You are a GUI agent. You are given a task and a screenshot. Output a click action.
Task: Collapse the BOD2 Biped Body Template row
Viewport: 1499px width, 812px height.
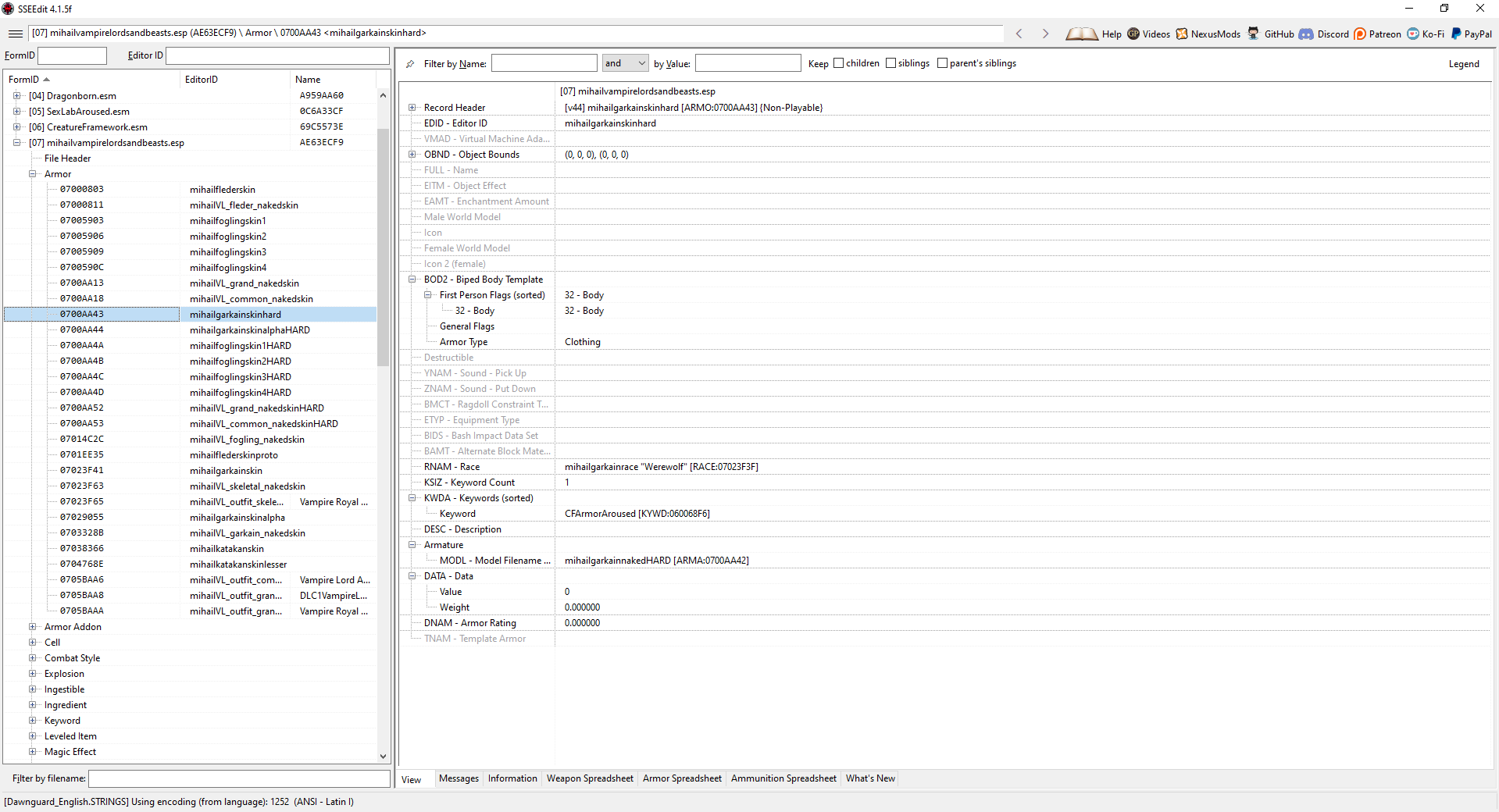pos(412,280)
